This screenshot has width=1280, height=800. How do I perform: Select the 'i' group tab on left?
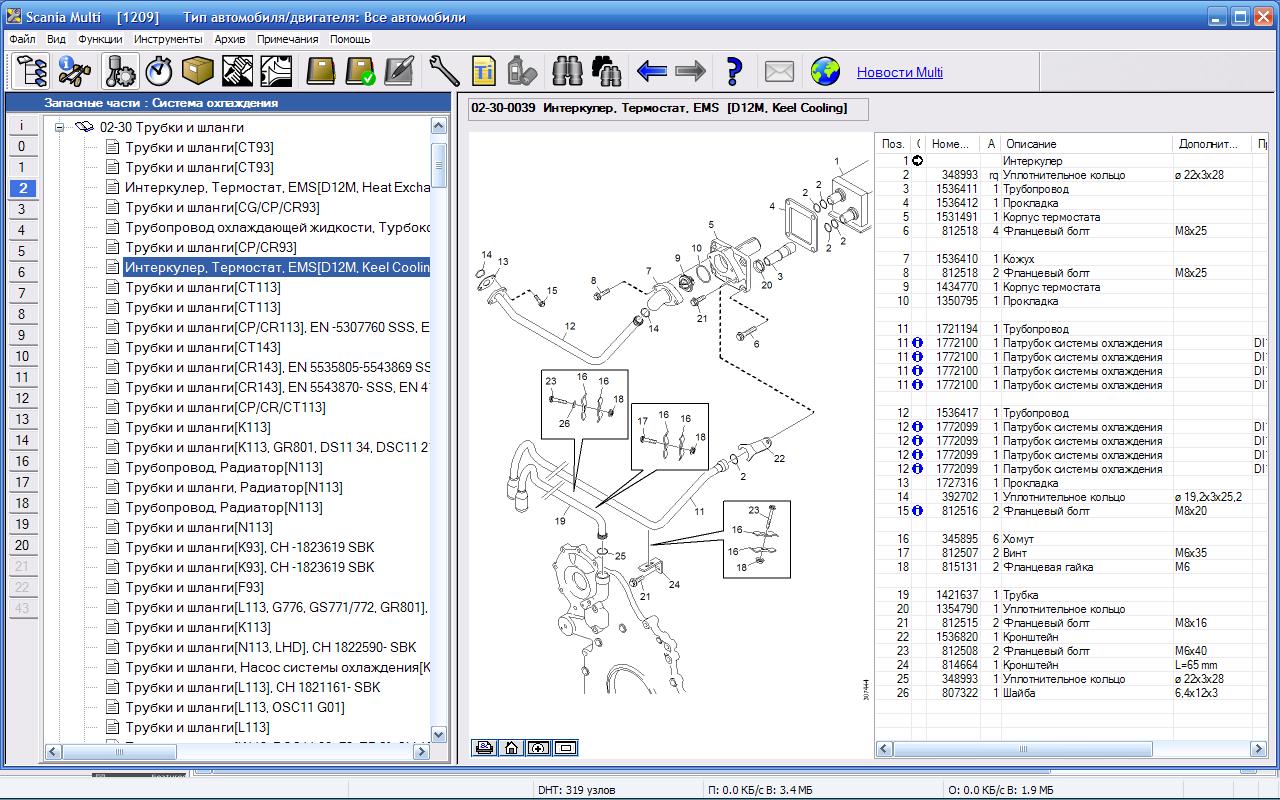(22, 126)
